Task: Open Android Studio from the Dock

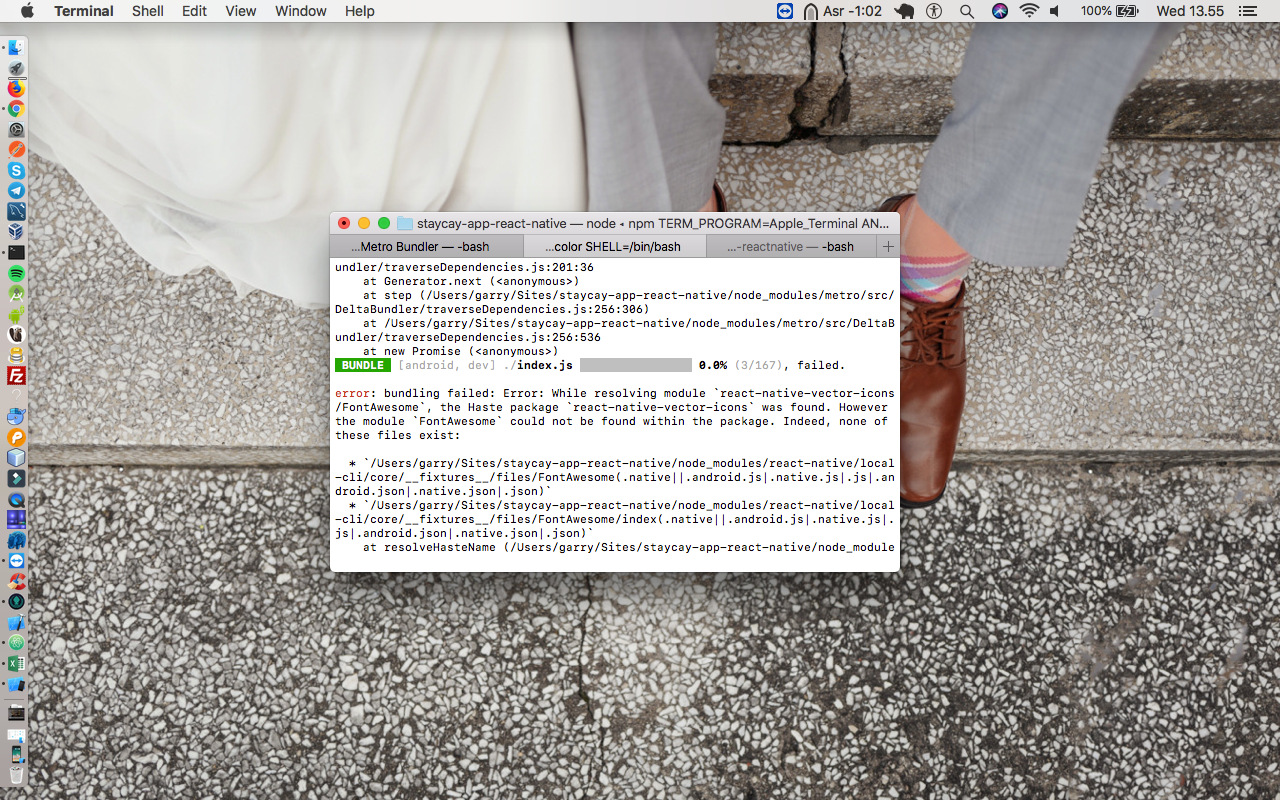Action: tap(16, 294)
